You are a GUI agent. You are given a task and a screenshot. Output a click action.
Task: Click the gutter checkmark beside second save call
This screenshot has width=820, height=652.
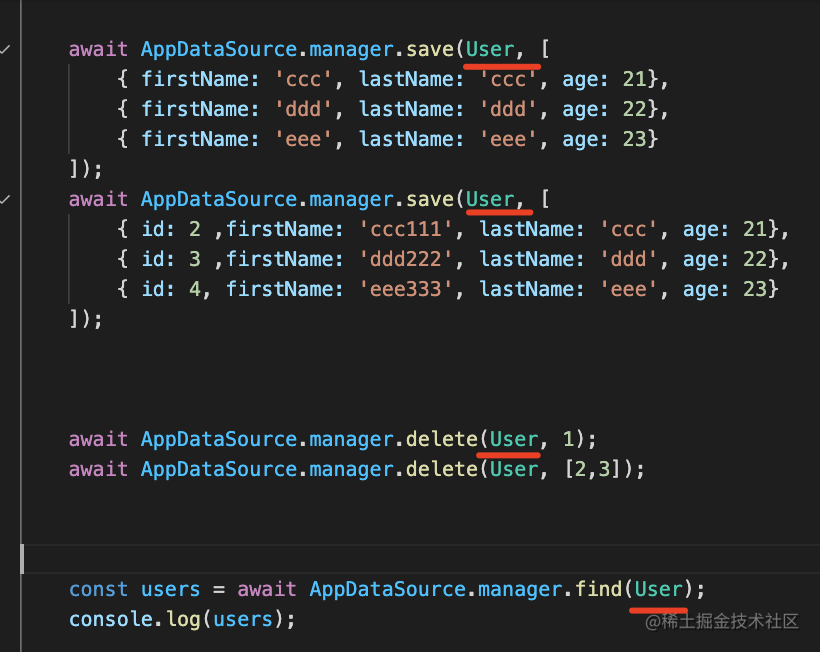6,199
